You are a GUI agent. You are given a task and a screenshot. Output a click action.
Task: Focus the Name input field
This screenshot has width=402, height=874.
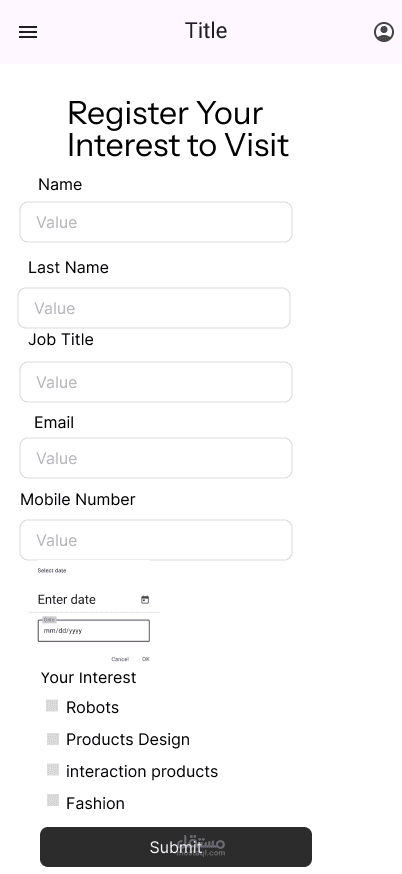[156, 222]
